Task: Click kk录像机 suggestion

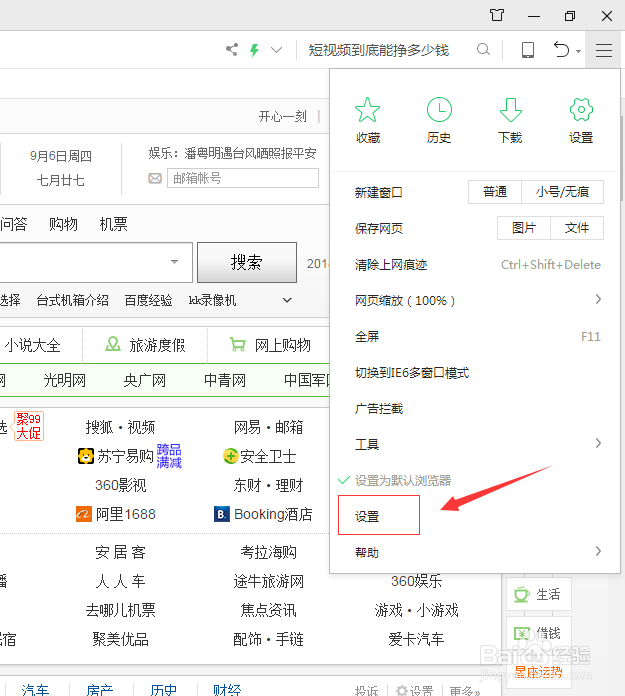Action: pyautogui.click(x=212, y=301)
